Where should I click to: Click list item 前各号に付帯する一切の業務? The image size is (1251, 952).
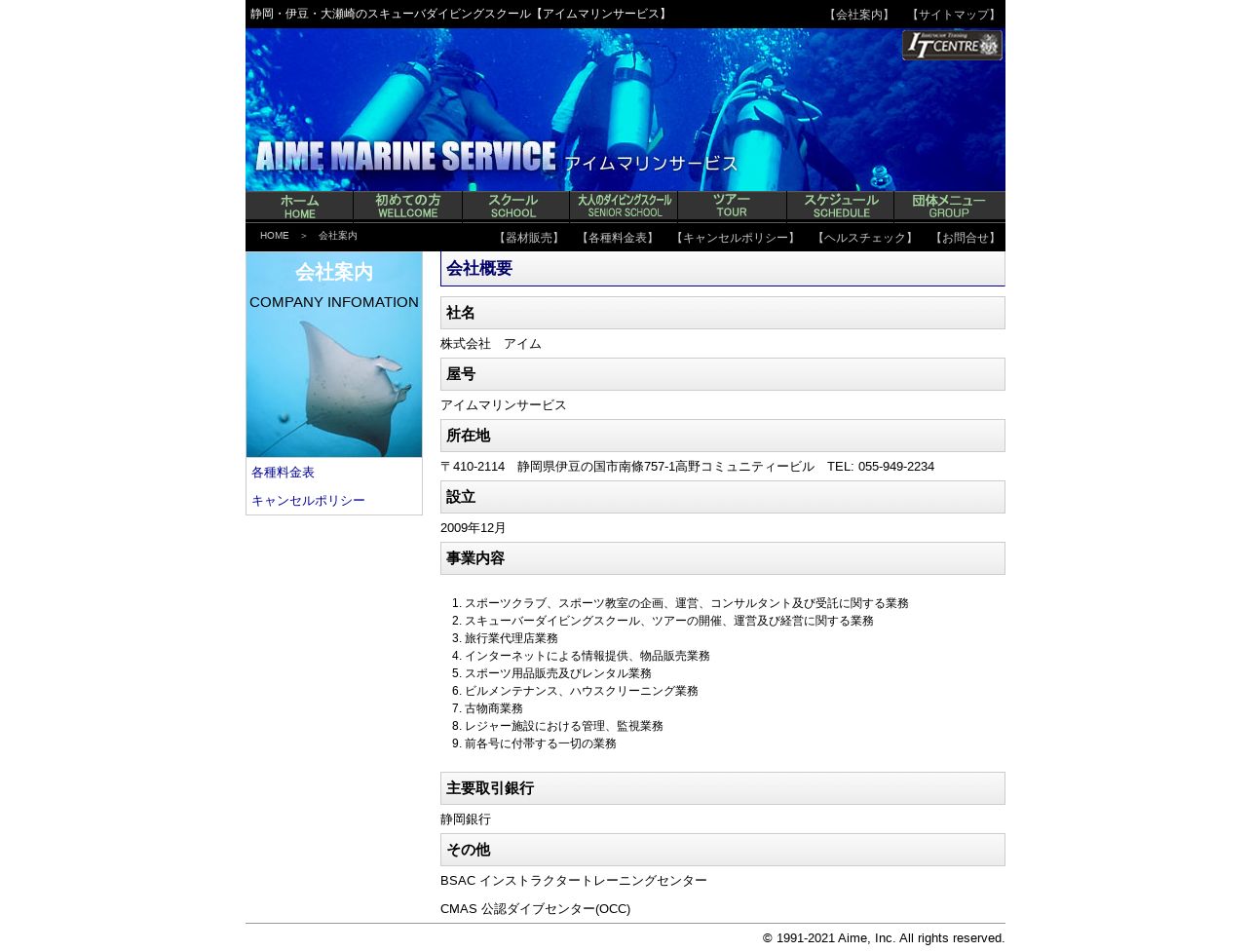tap(540, 744)
